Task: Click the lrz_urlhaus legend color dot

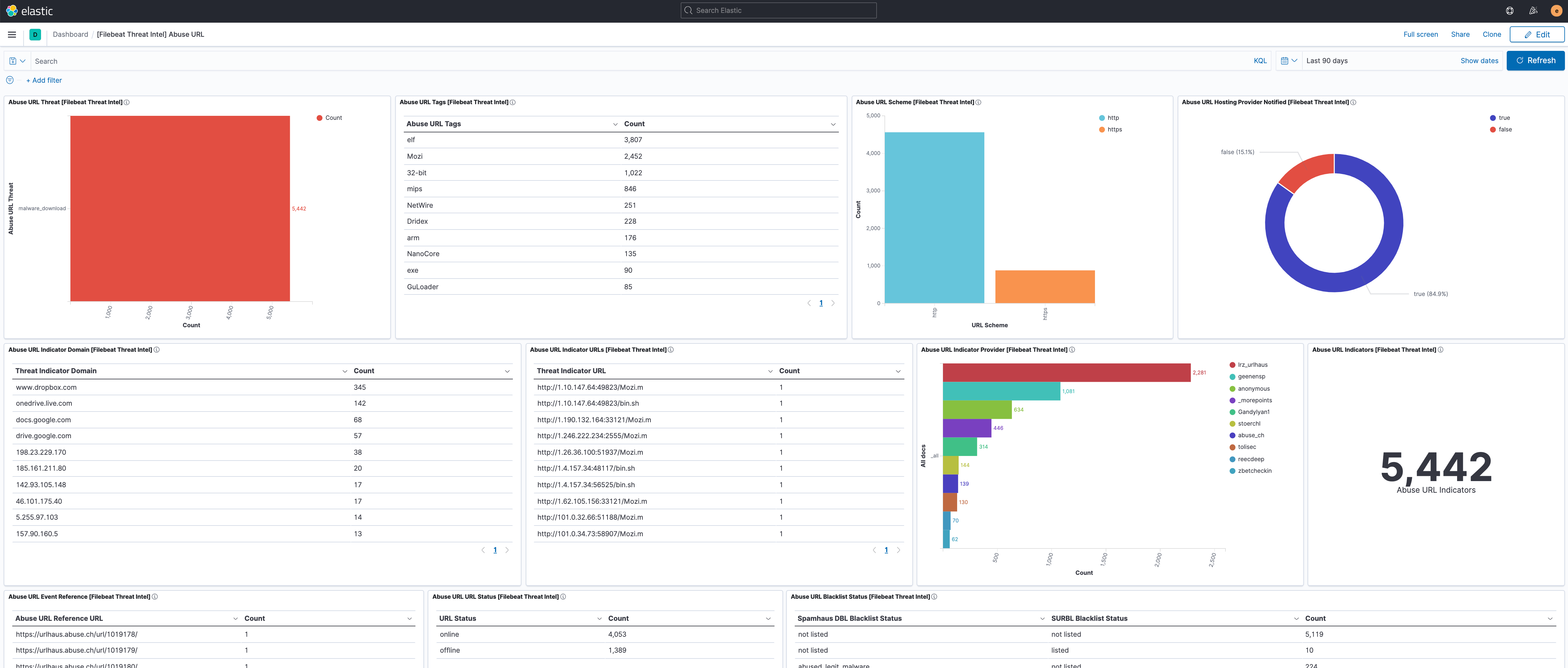Action: point(1233,365)
